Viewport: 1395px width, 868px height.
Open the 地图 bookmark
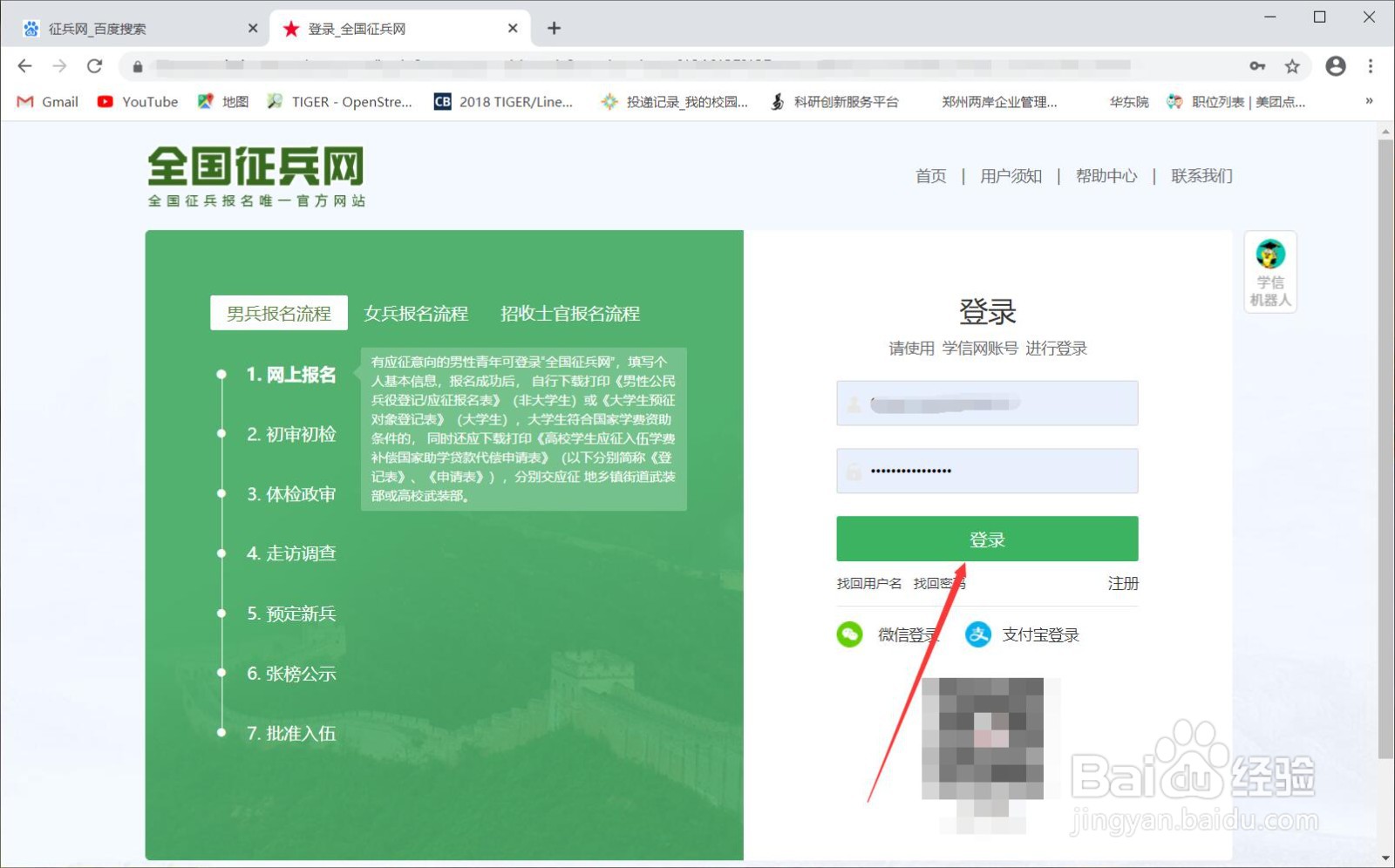point(223,102)
